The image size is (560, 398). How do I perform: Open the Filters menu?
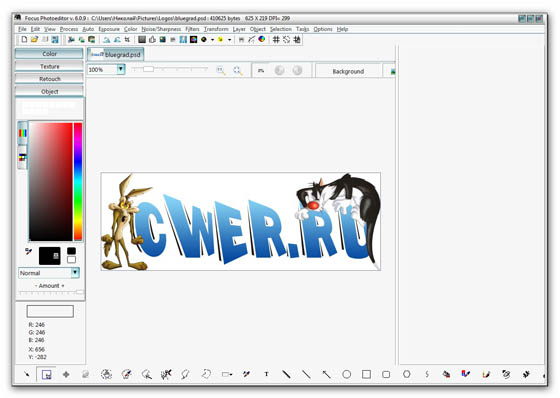pyautogui.click(x=192, y=29)
